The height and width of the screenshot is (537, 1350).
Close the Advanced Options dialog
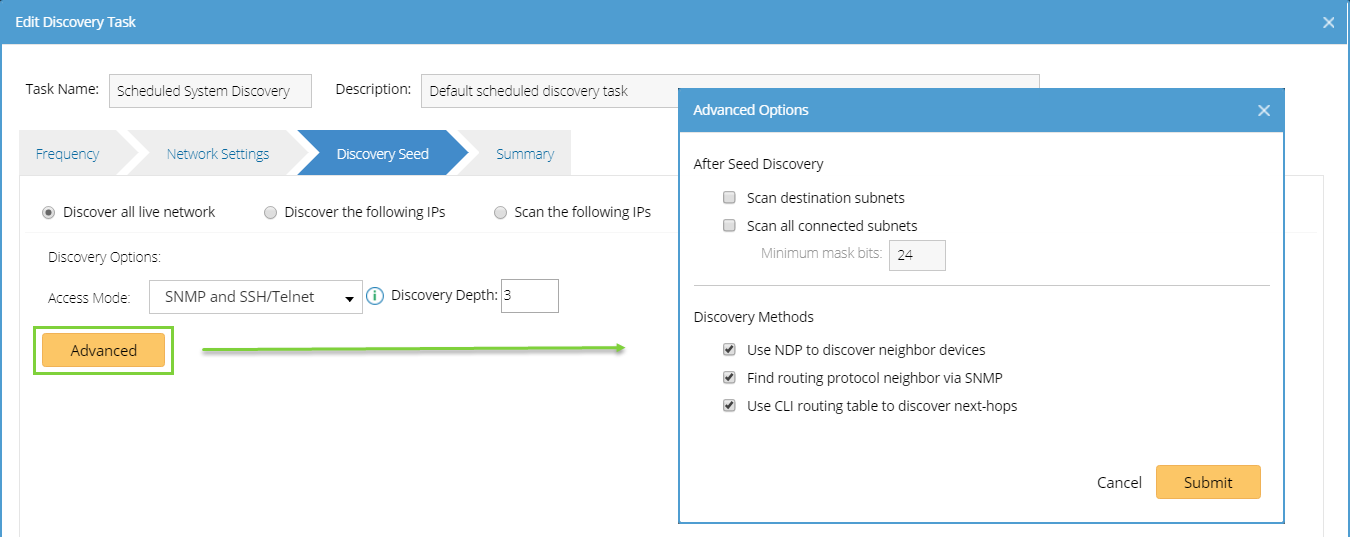point(1264,111)
